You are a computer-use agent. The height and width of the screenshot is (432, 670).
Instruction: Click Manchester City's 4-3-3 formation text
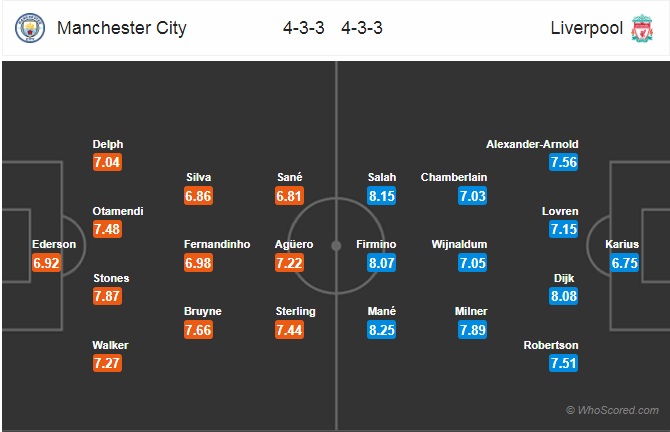coord(304,28)
